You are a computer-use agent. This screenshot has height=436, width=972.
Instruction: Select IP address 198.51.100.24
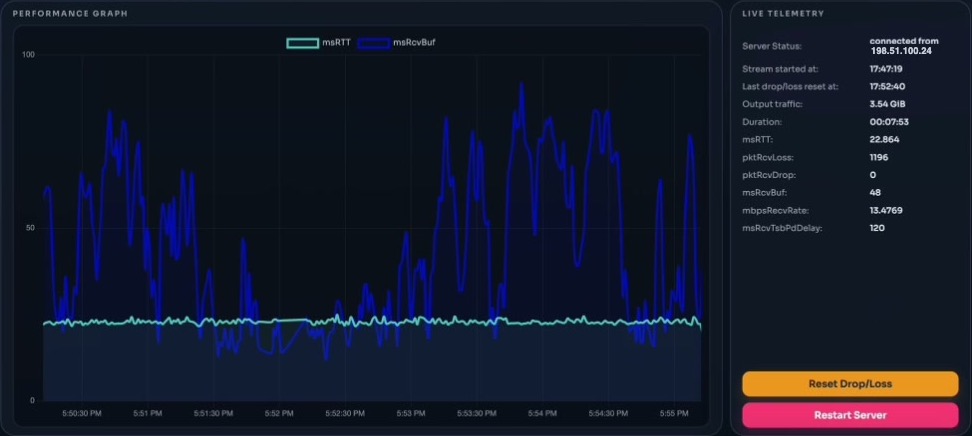(901, 51)
